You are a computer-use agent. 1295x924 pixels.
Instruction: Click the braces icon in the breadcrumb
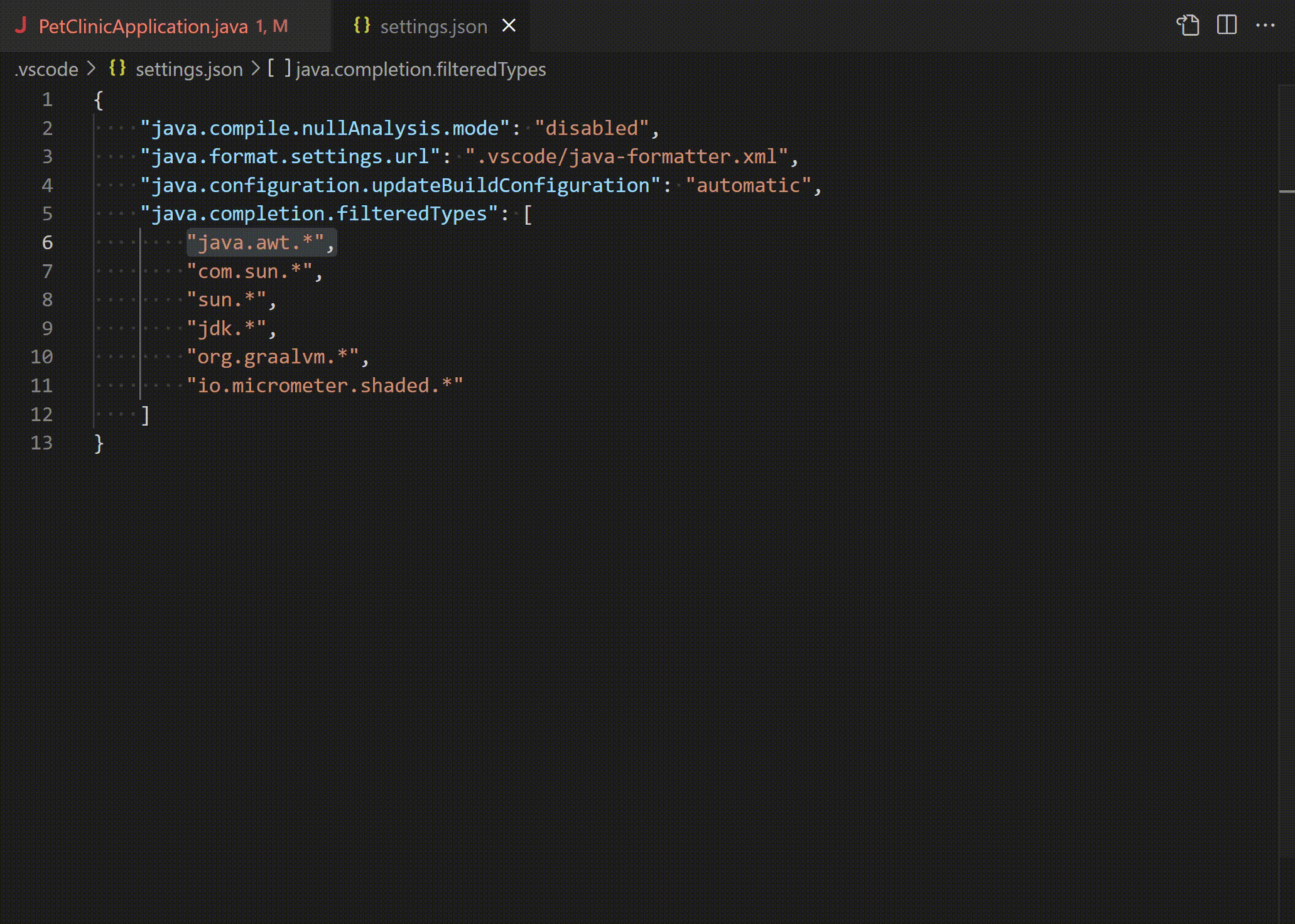[x=117, y=68]
